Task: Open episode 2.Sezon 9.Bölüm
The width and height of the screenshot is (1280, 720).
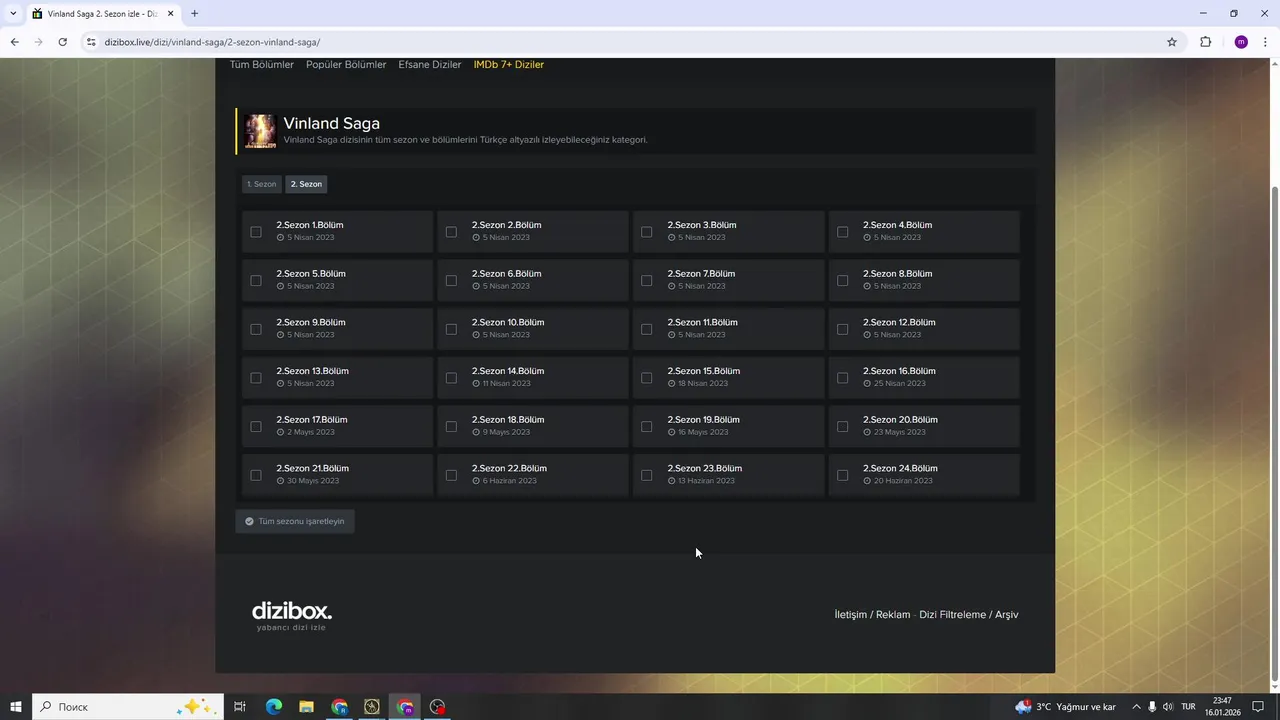Action: pos(311,323)
